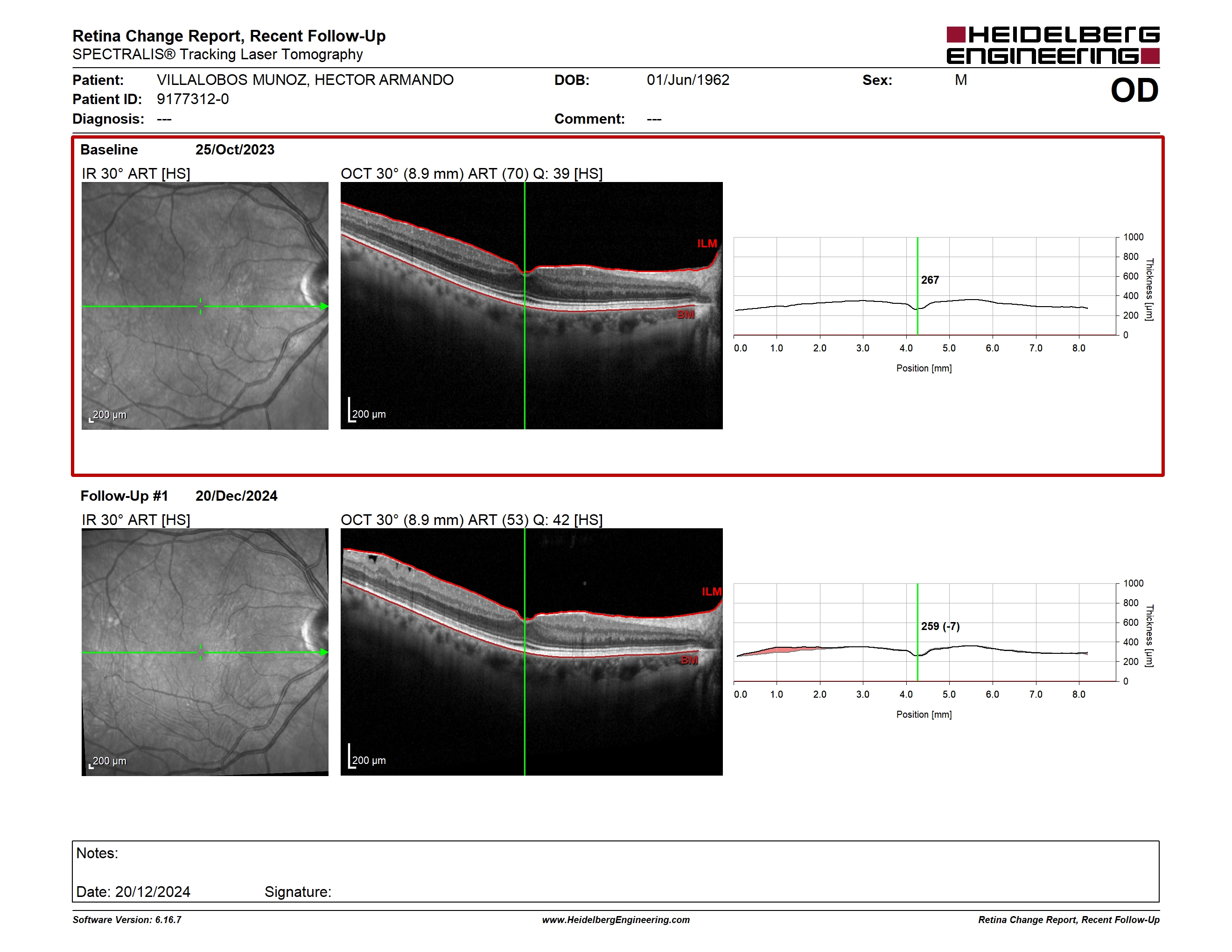Click the Baseline thickness profile chart

tap(925, 287)
